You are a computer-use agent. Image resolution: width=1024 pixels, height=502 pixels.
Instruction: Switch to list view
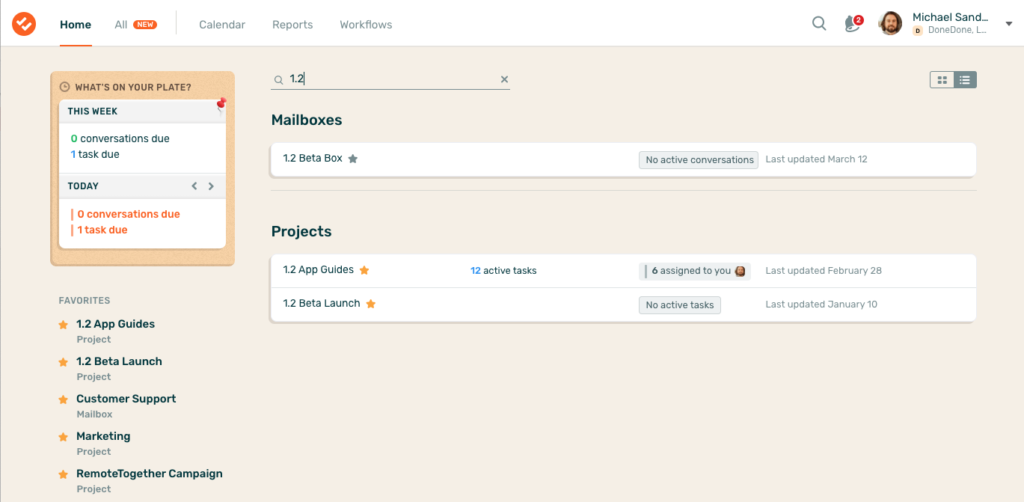tap(965, 80)
